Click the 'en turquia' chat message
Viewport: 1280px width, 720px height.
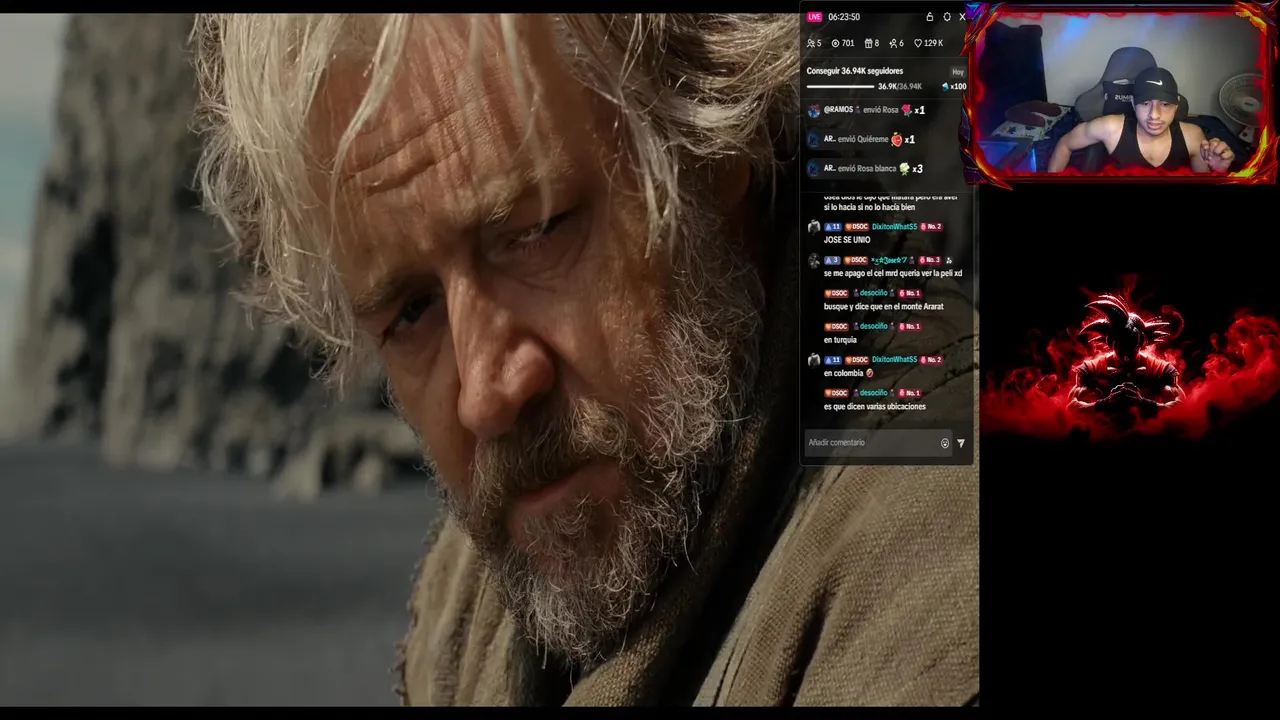coord(840,340)
